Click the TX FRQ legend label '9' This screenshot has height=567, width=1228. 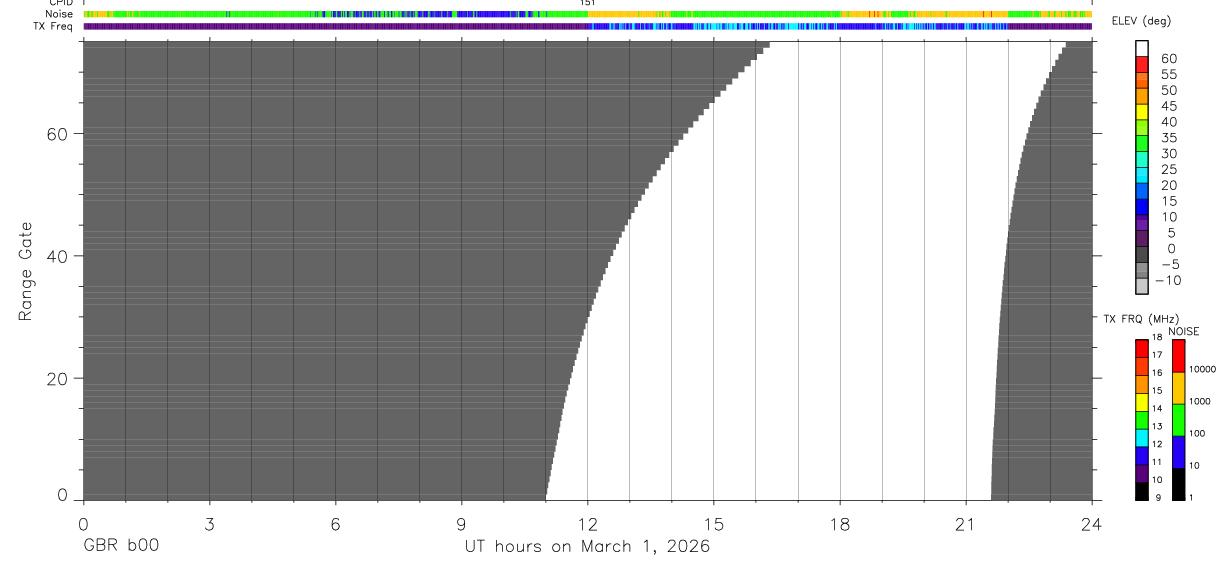pyautogui.click(x=1158, y=497)
